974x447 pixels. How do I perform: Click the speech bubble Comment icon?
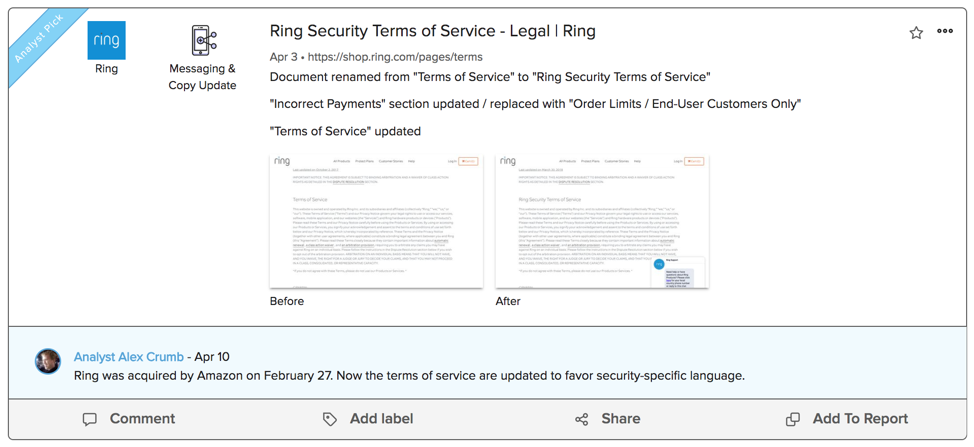click(x=90, y=419)
